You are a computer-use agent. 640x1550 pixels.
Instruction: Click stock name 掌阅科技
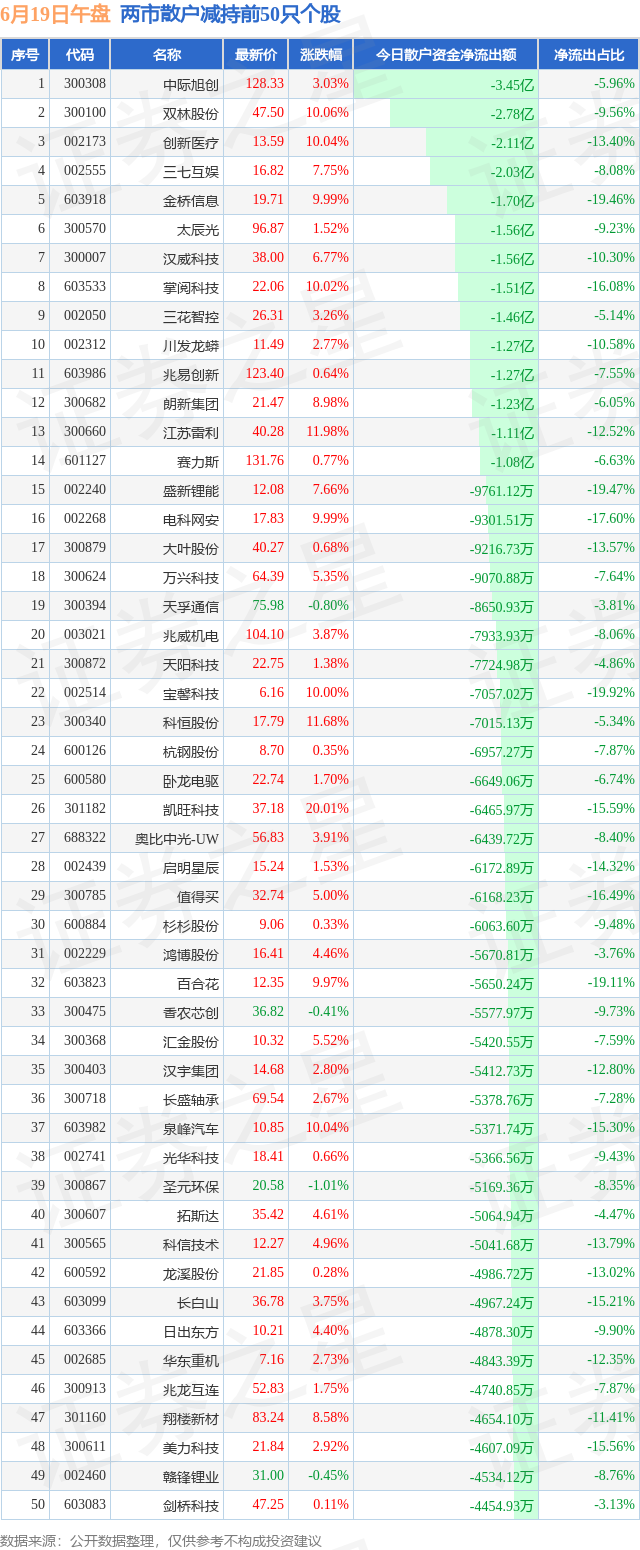click(191, 287)
